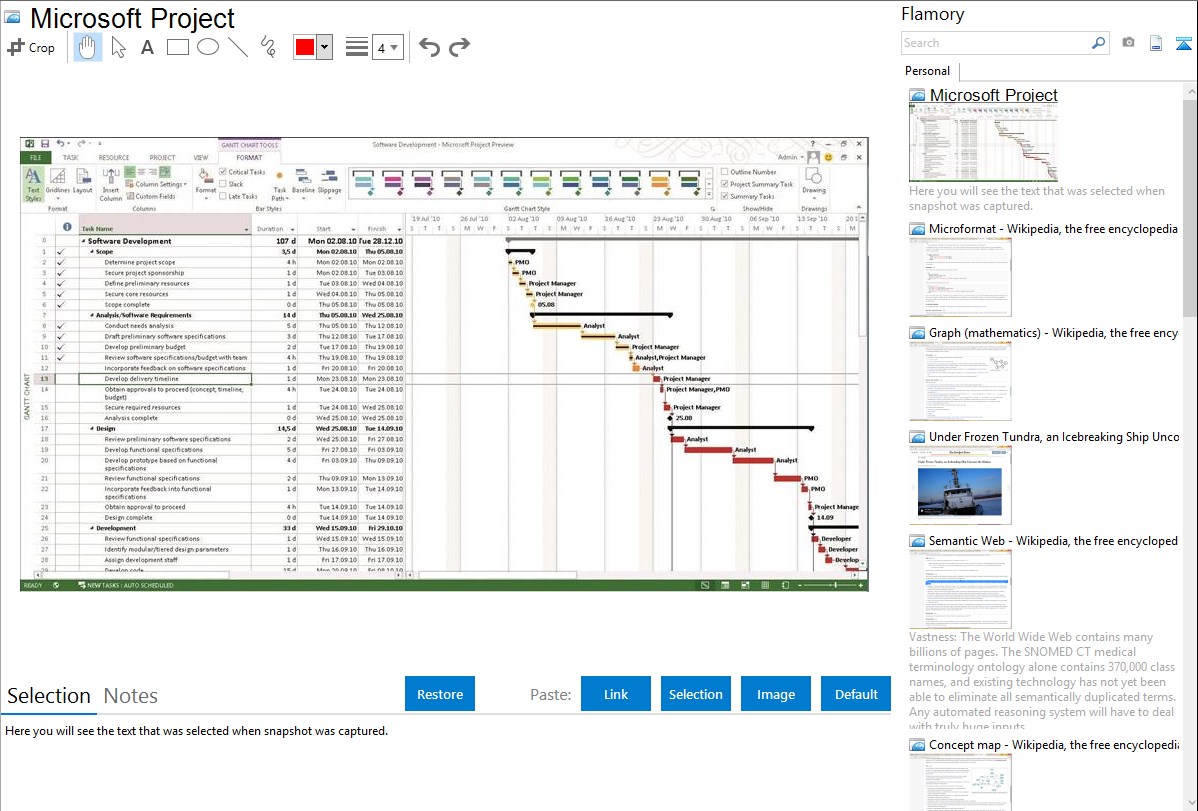Select the Crop tool
1198x811 pixels.
click(31, 47)
